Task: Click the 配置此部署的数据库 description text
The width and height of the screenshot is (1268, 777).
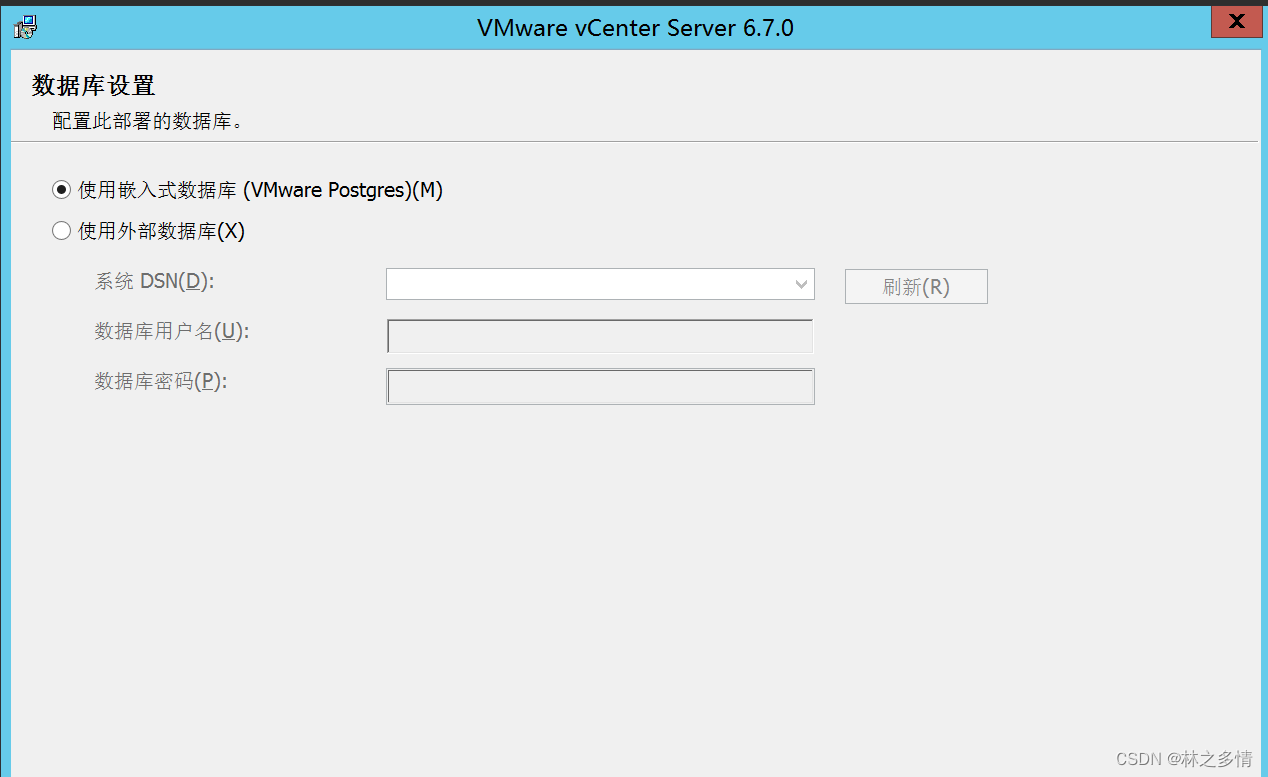Action: [x=148, y=122]
